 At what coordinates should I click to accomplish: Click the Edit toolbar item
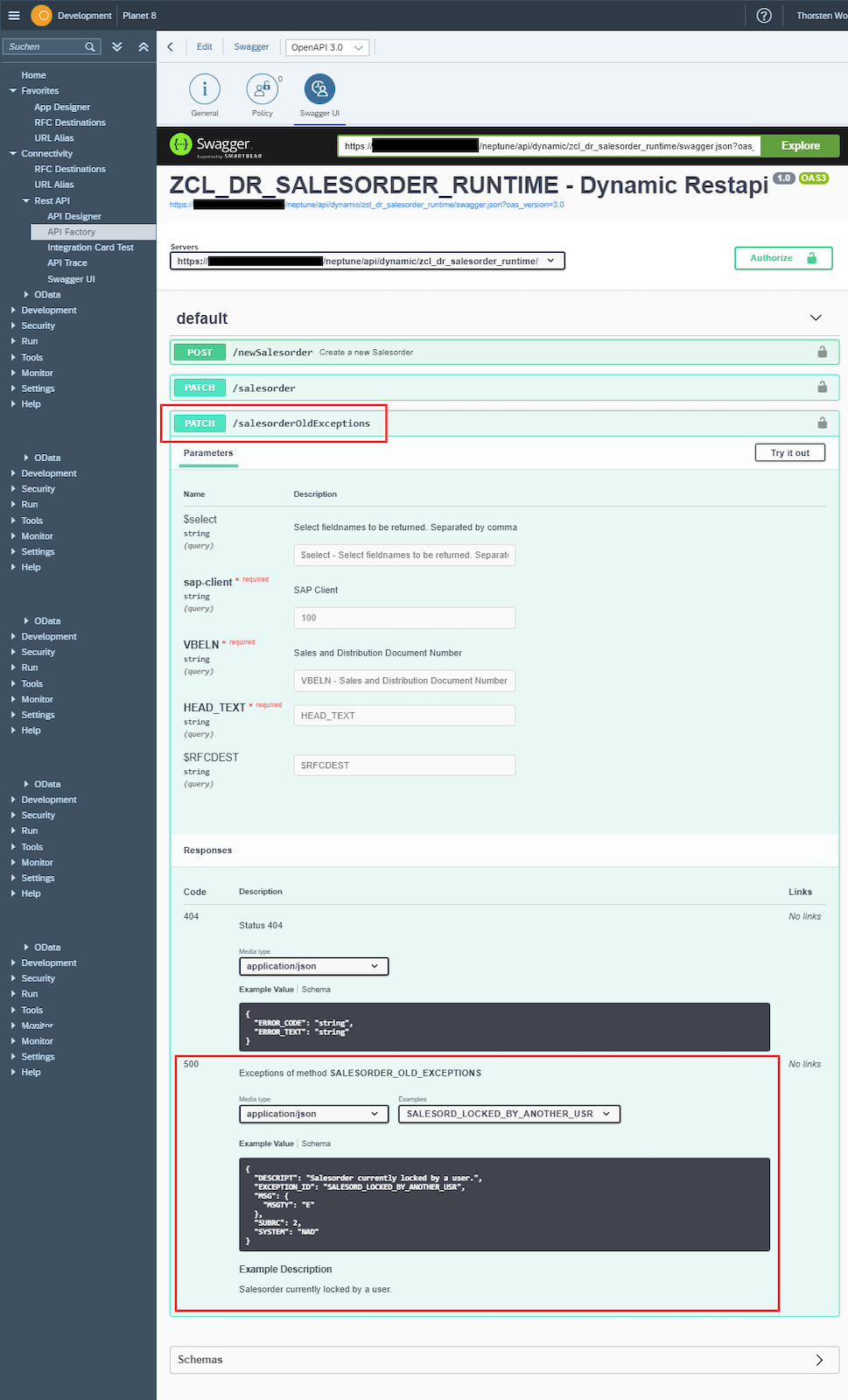[204, 47]
